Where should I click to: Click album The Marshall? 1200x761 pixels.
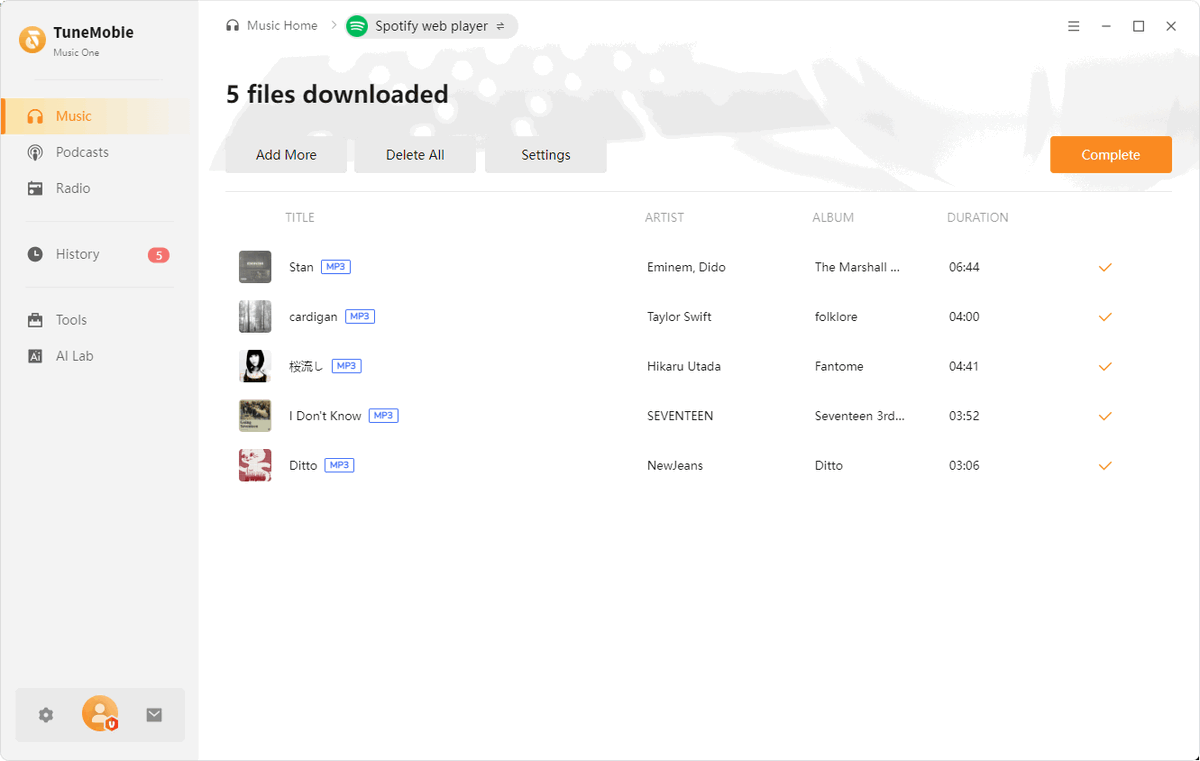tap(857, 267)
